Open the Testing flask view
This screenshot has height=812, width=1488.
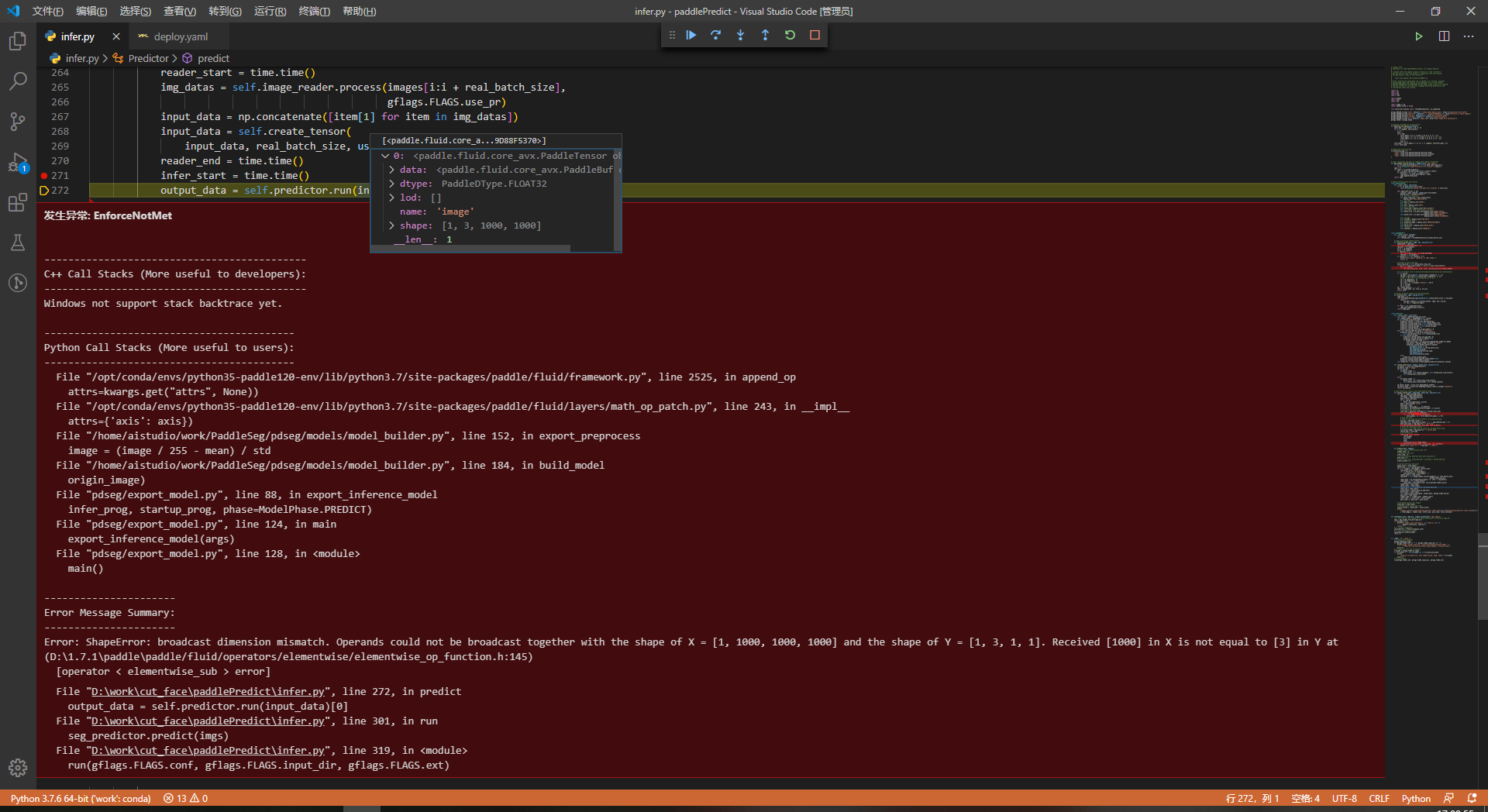18,243
